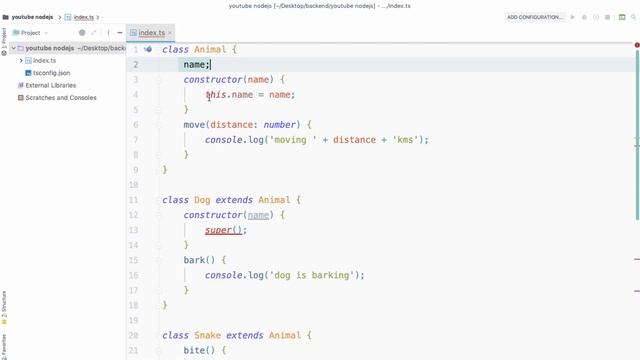Screen dimensions: 640x360
Task: Click the error stripe mark near line 15
Action: pos(637,259)
